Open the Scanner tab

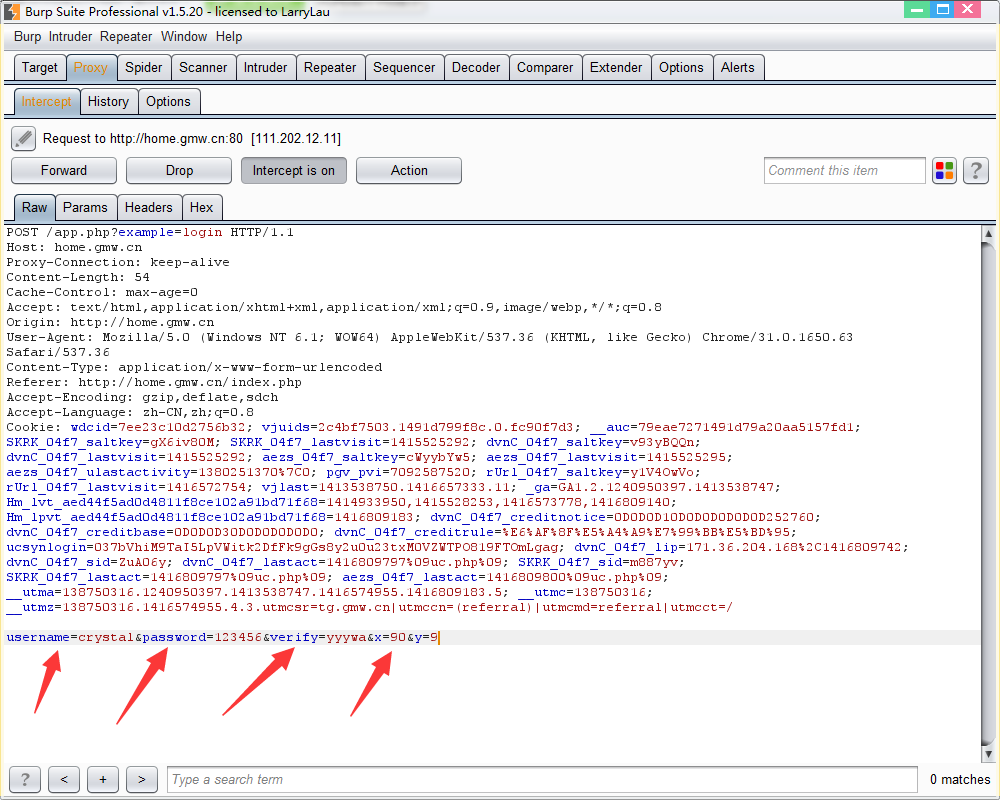click(x=203, y=68)
